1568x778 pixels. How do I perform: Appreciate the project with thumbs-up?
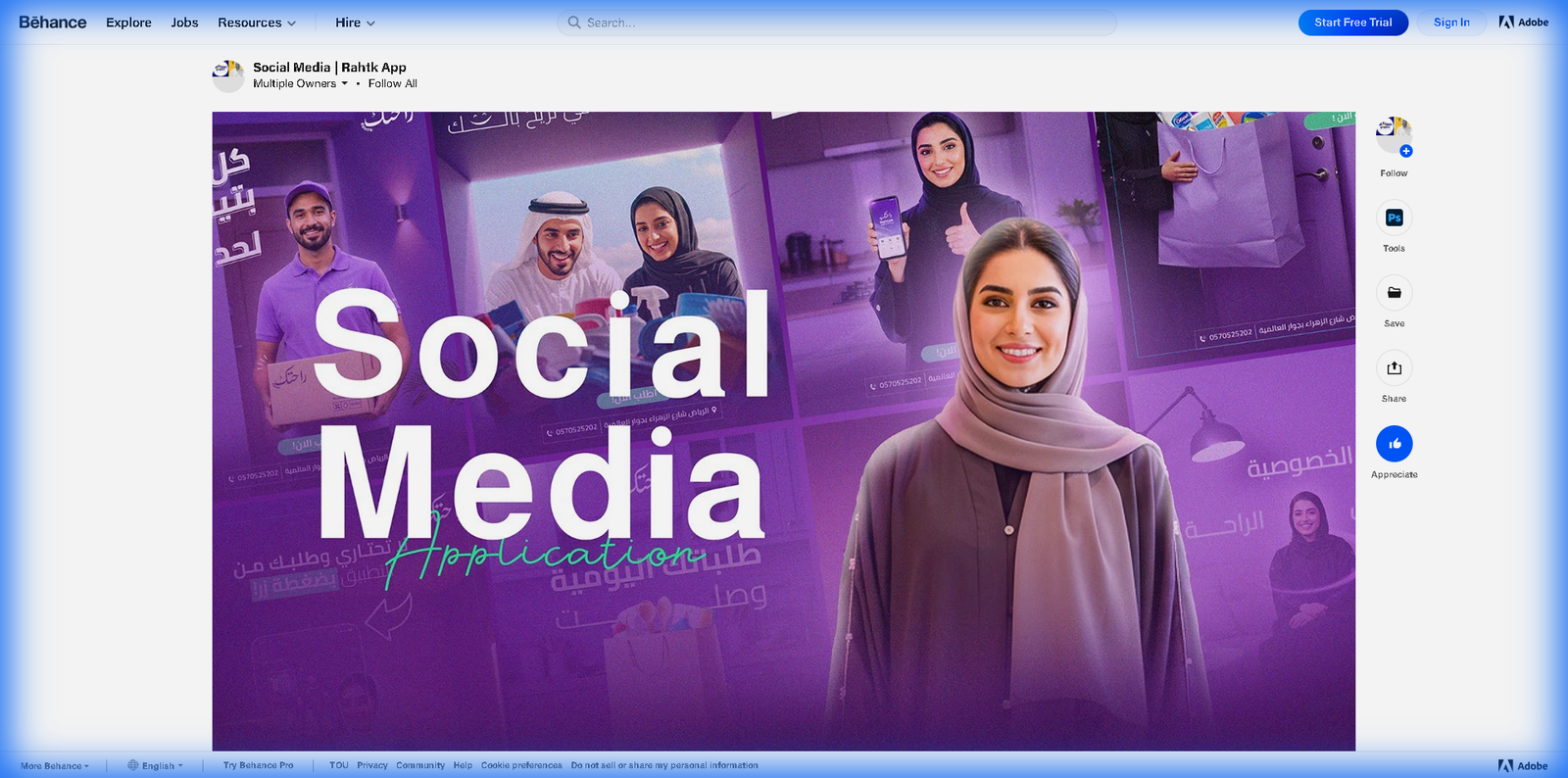coord(1394,444)
